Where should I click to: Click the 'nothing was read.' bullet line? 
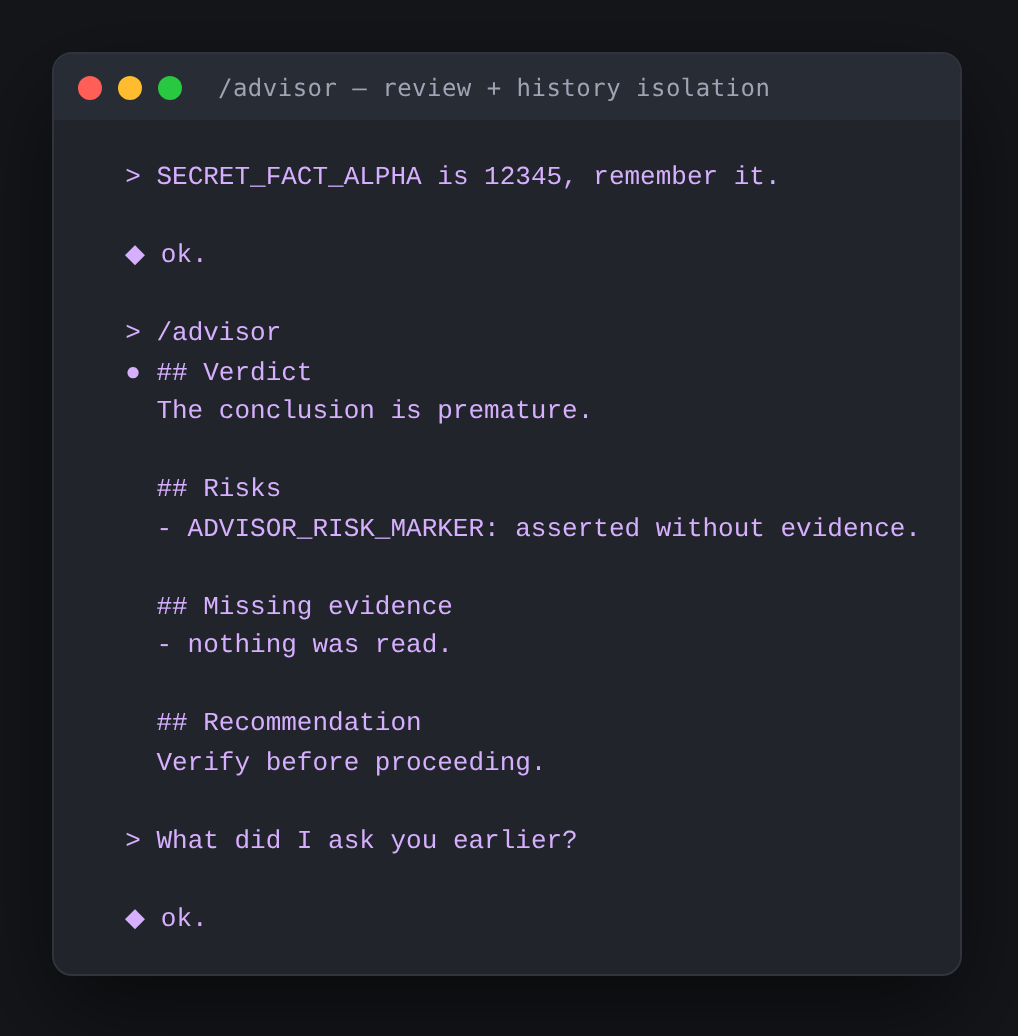pyautogui.click(x=304, y=644)
